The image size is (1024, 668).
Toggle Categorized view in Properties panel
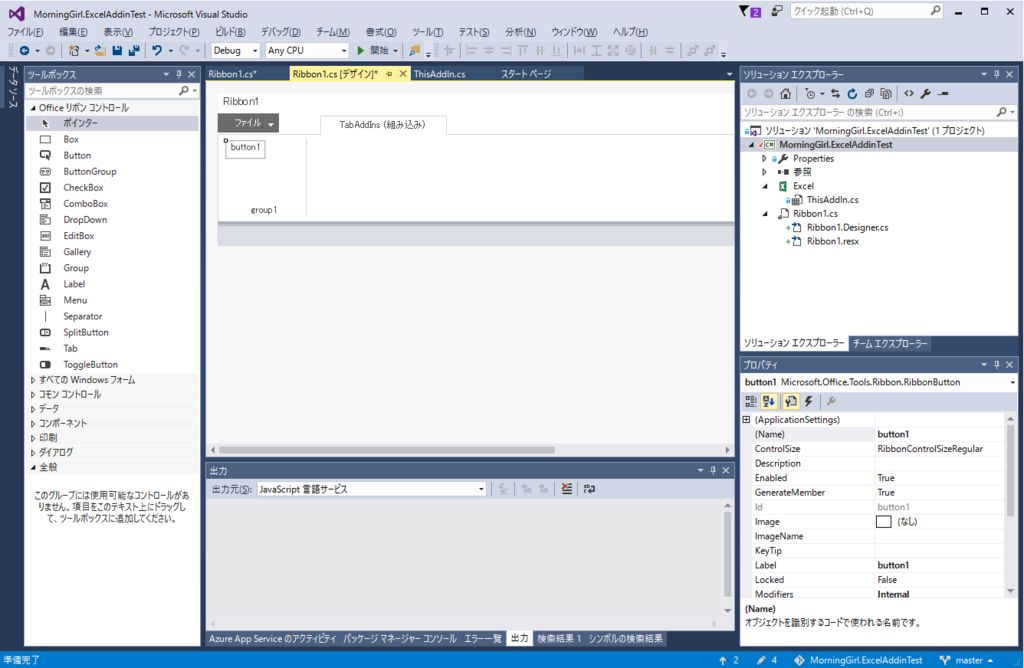(751, 402)
